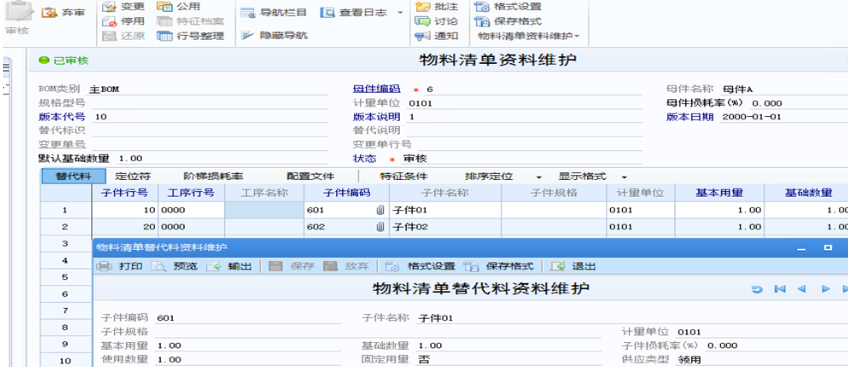Click 保存格式 in substitute window toolbar

[x=499, y=266]
